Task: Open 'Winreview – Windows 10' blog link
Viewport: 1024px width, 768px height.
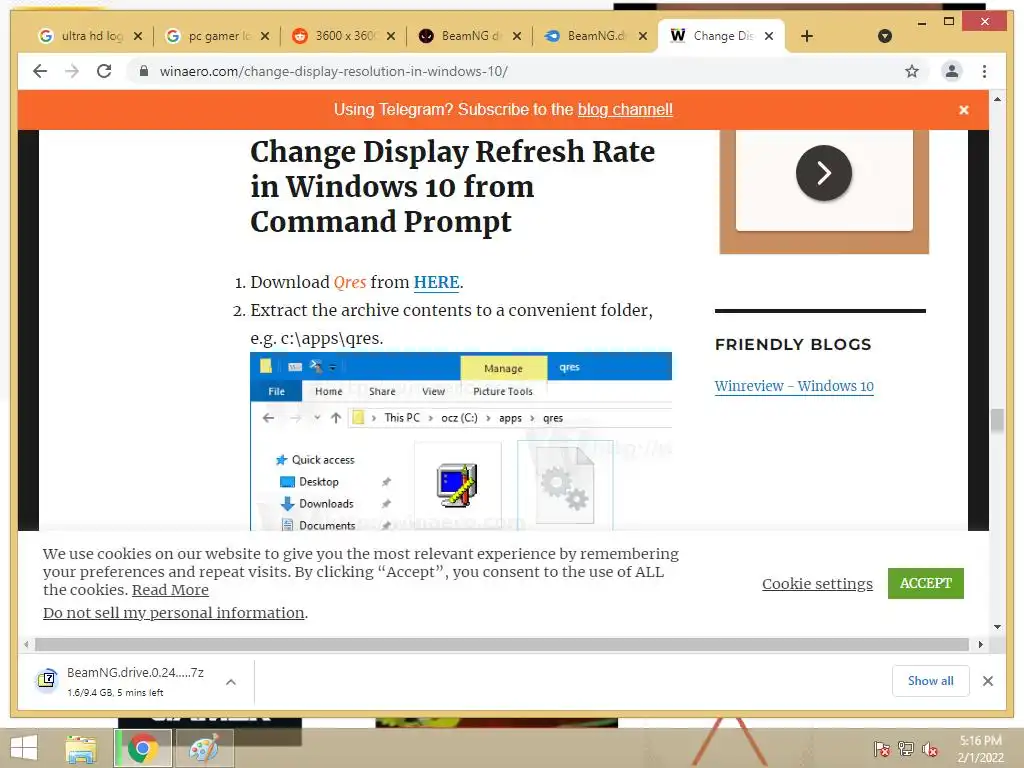Action: pos(793,386)
